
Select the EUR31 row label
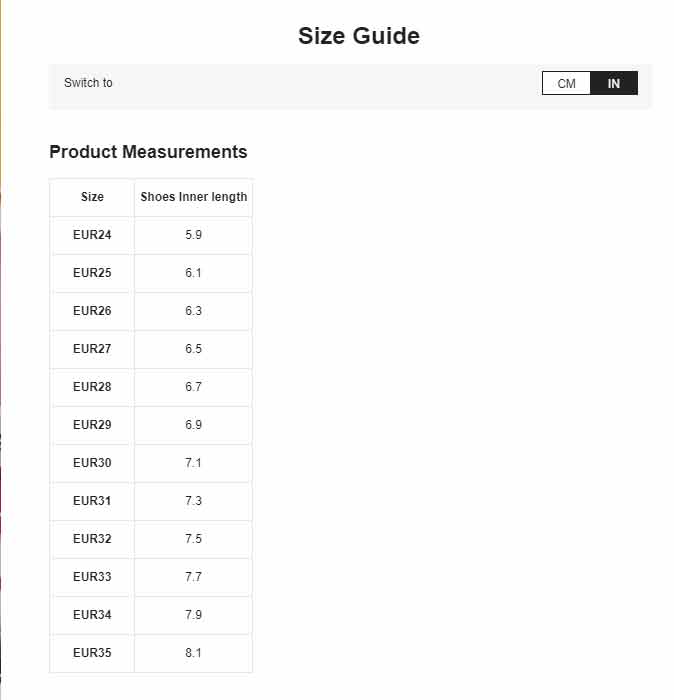tap(92, 500)
